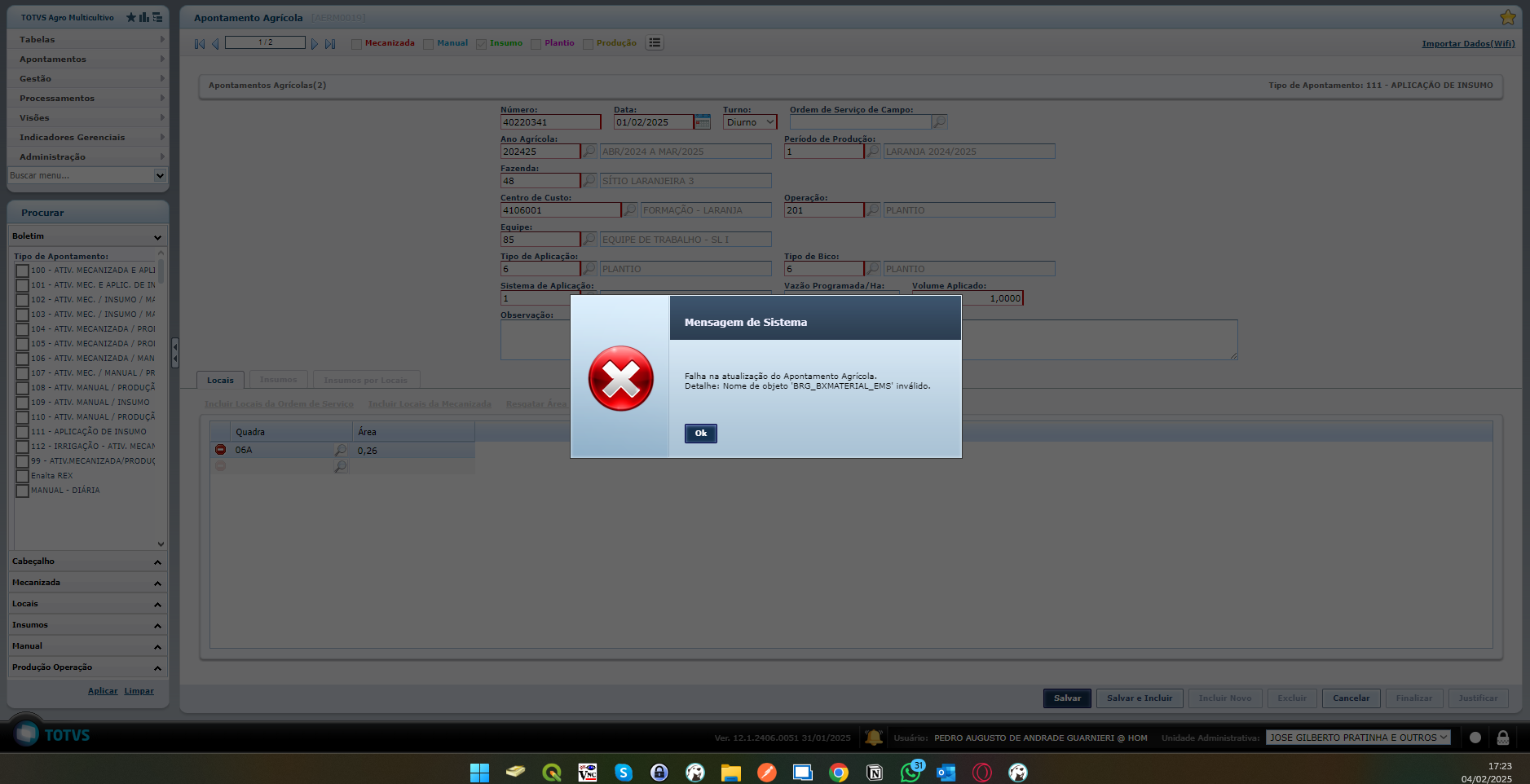Toggle the Plantio checkbox

536,44
